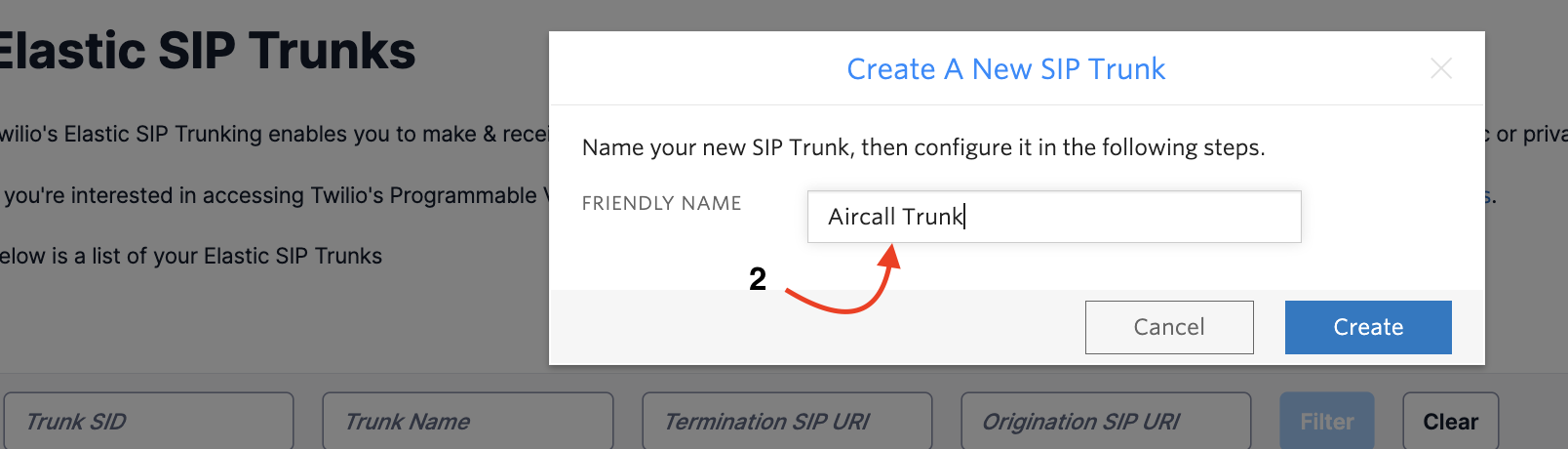Close the Create A New SIP Trunk dialog
Viewport: 1568px width, 449px height.
[1440, 68]
